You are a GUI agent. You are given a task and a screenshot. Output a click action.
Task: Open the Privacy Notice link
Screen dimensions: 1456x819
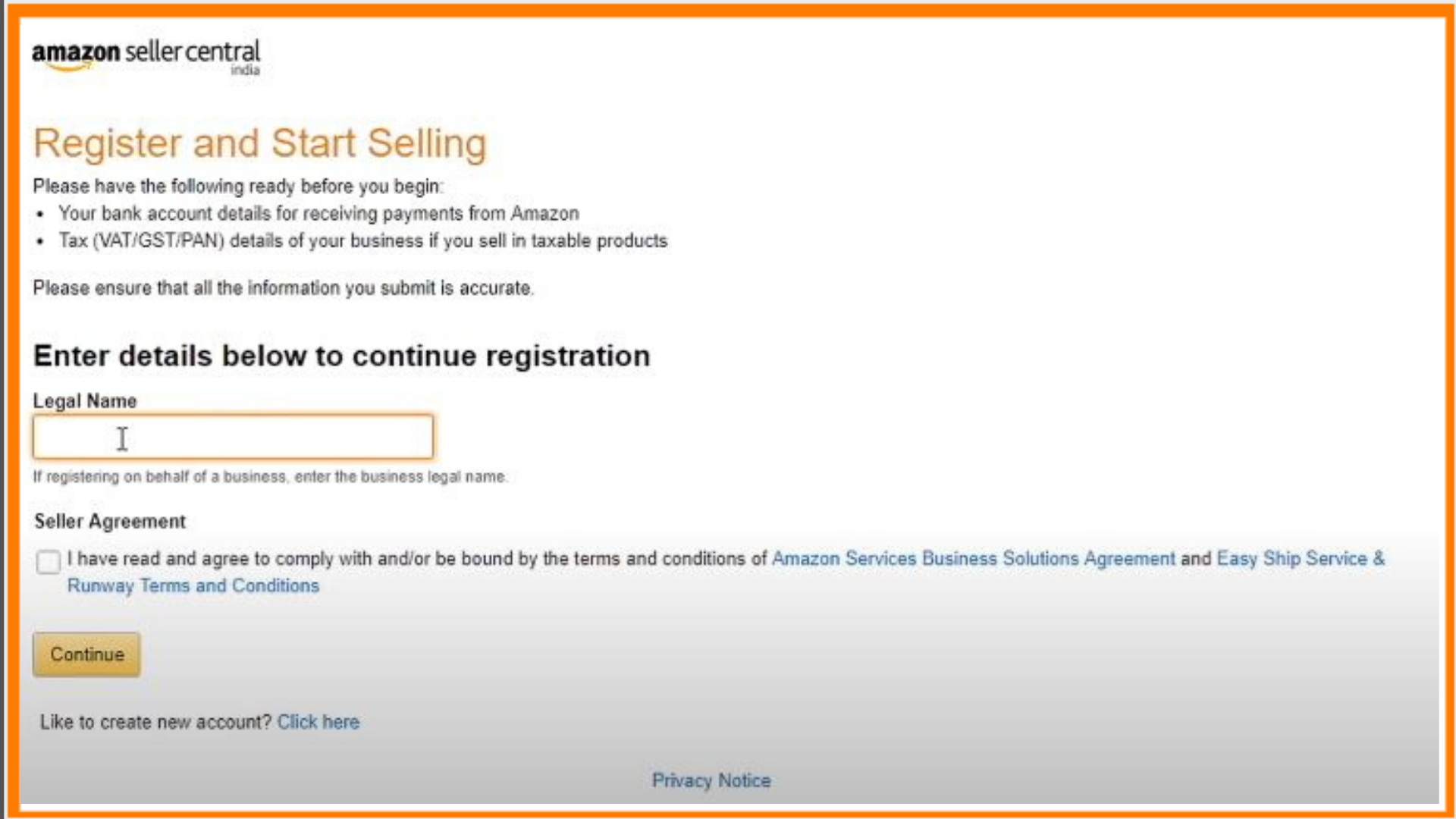click(711, 780)
